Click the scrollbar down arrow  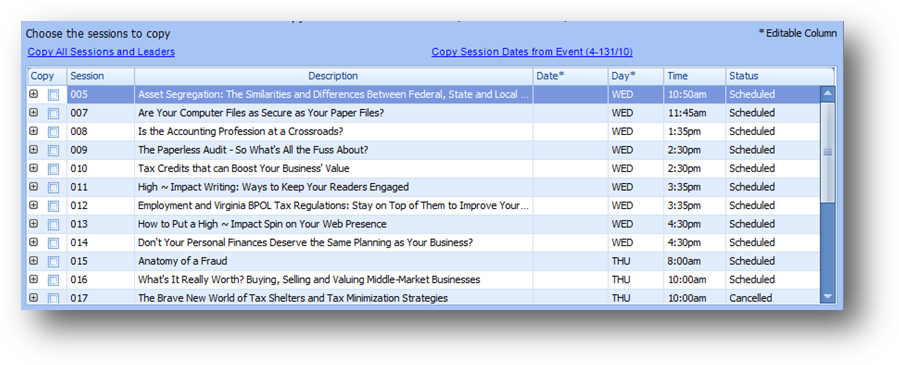click(x=827, y=296)
